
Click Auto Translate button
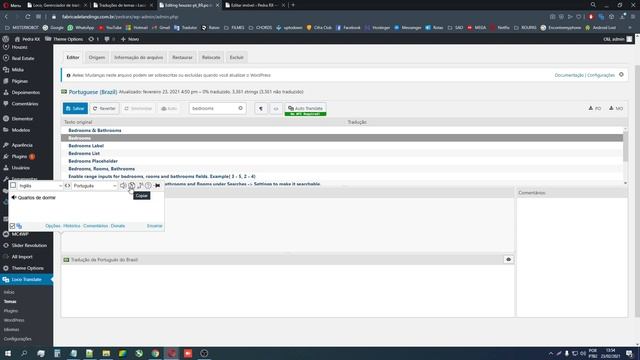306,108
